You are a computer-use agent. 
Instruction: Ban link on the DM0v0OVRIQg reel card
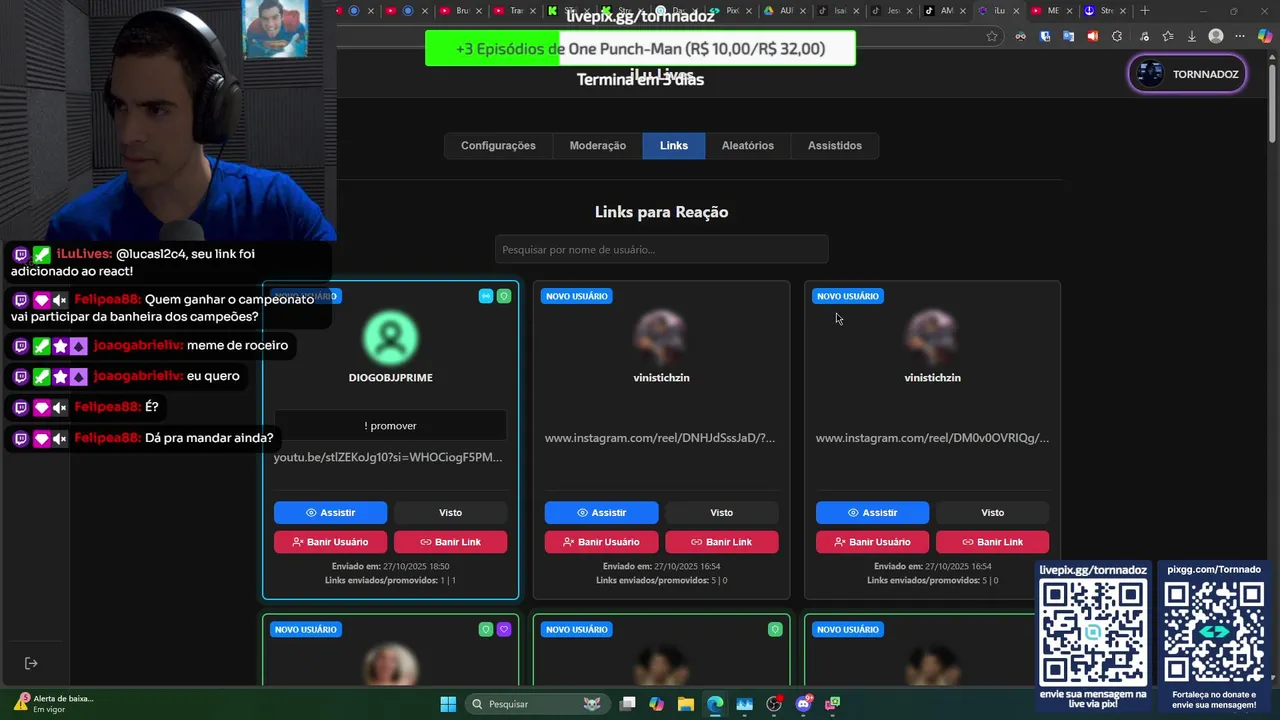click(x=992, y=542)
